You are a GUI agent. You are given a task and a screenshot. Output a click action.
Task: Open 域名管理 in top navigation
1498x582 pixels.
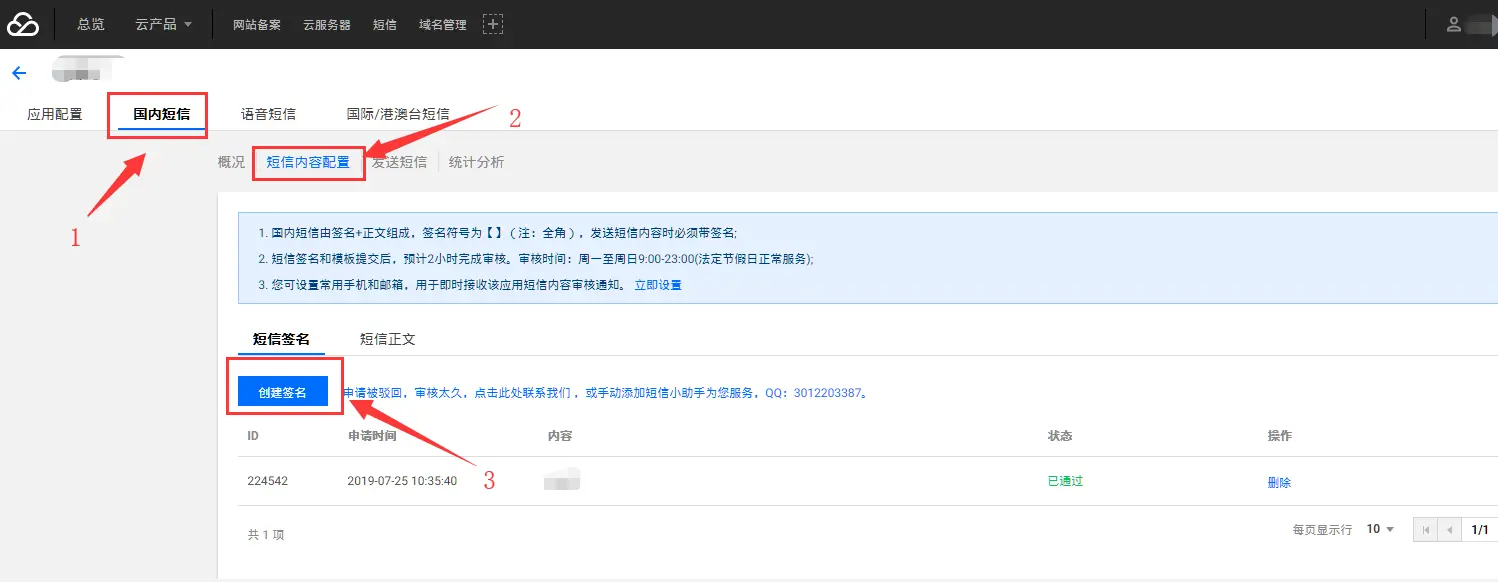pos(443,25)
